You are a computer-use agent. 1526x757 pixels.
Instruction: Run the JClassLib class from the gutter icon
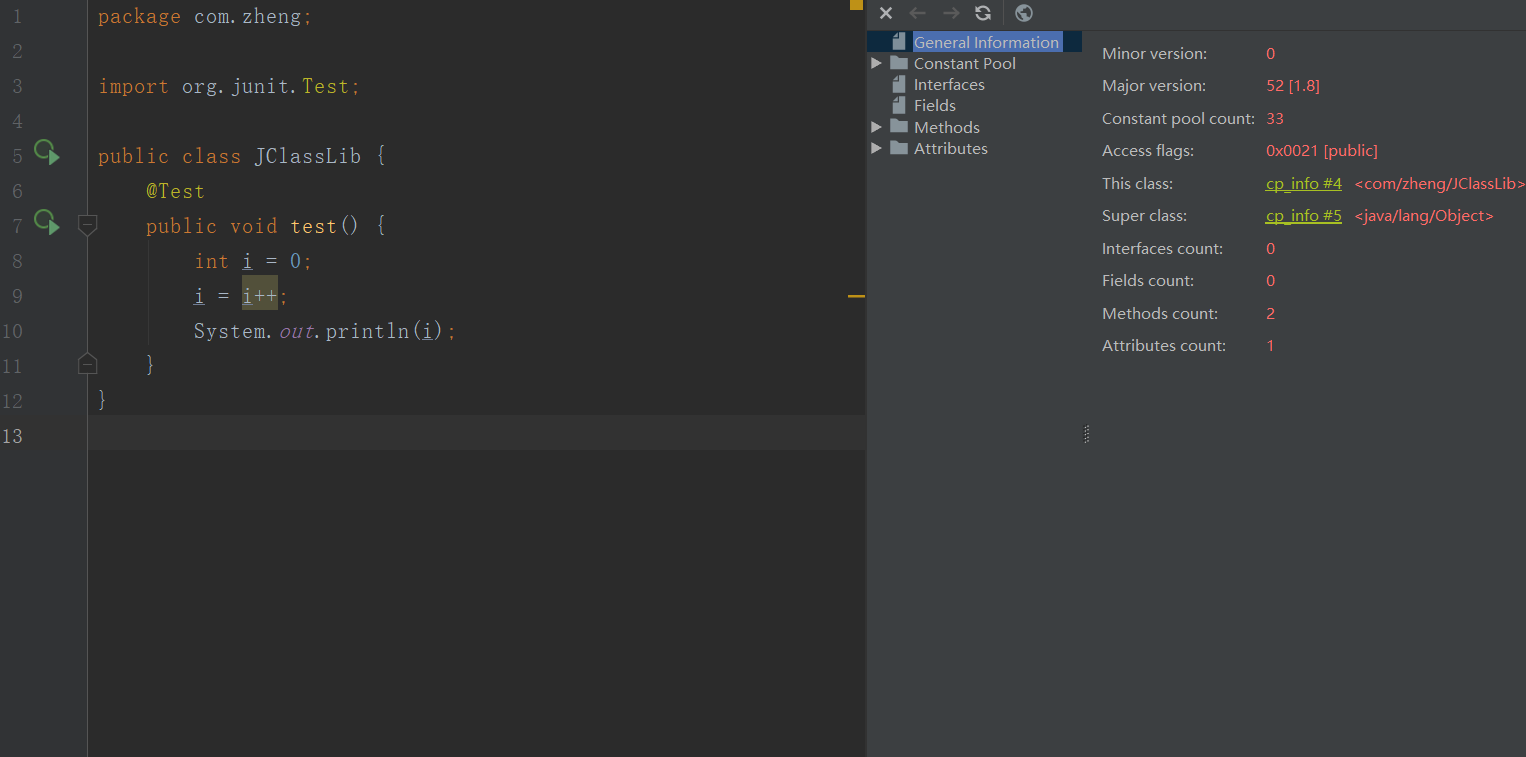(46, 153)
